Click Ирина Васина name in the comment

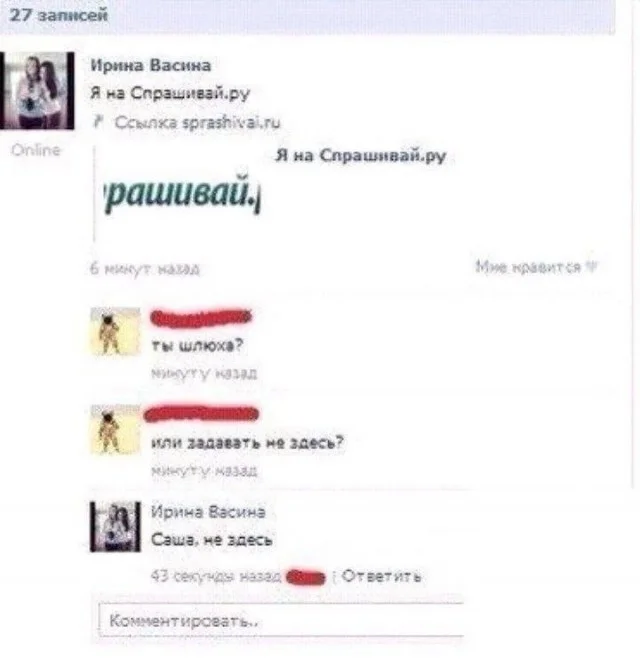pyautogui.click(x=208, y=511)
